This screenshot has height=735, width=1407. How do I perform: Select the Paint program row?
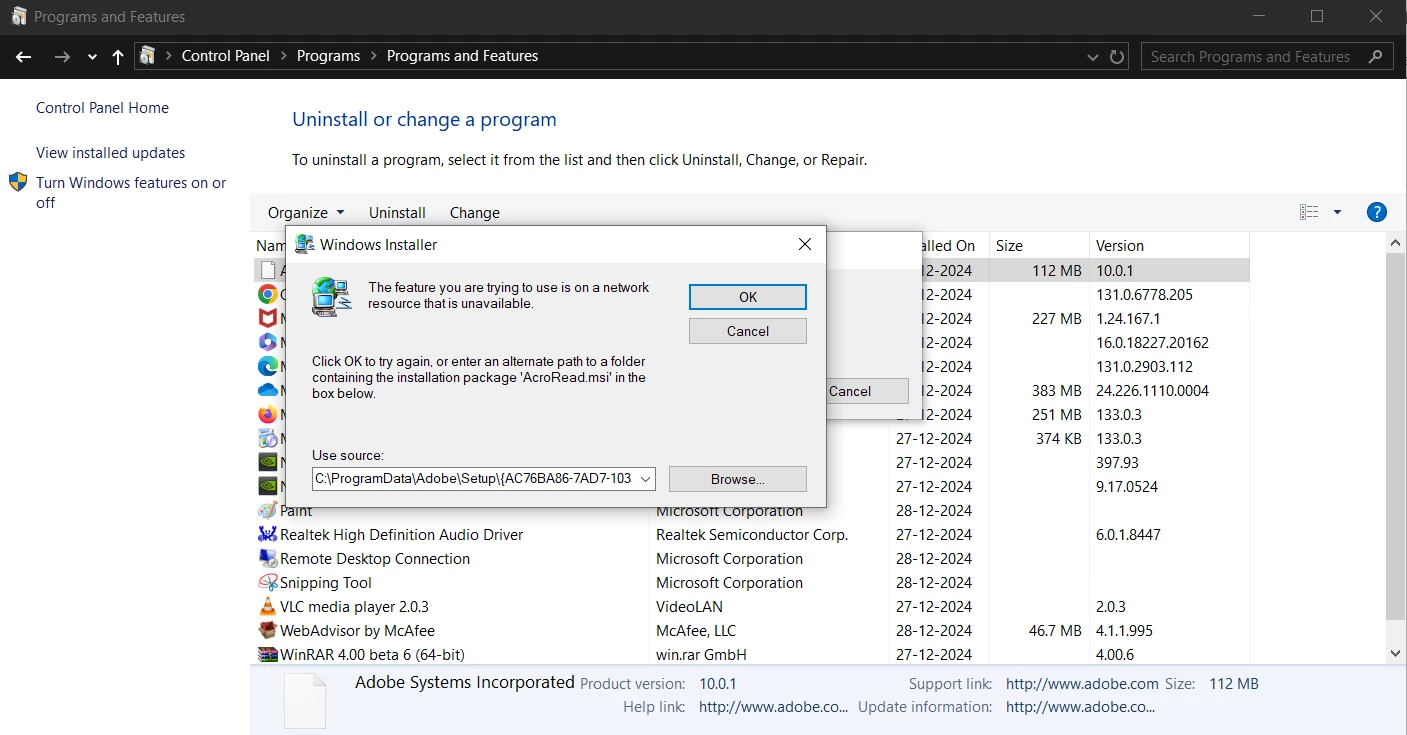coord(752,510)
